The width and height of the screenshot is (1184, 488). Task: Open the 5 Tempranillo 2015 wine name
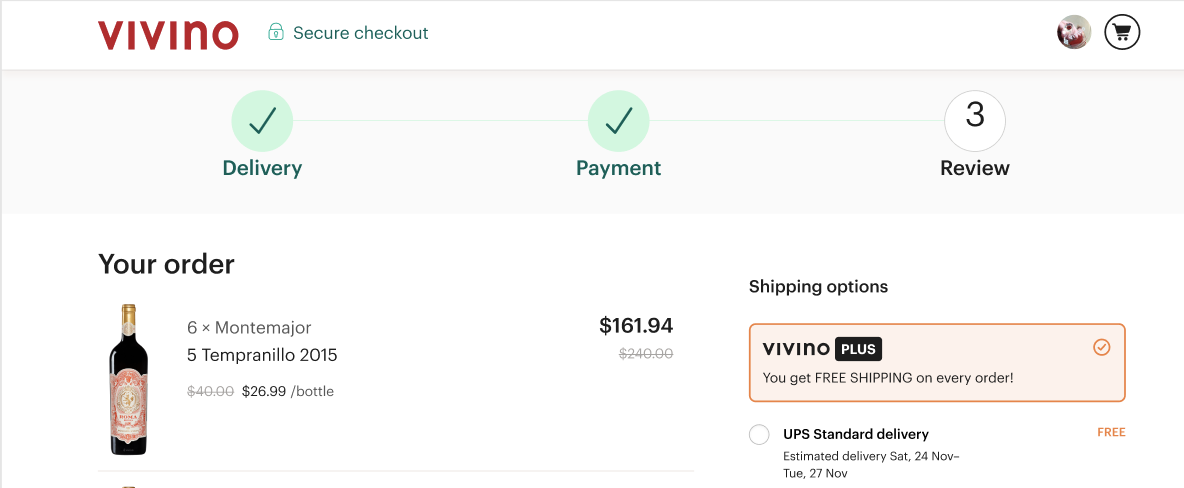(x=262, y=355)
